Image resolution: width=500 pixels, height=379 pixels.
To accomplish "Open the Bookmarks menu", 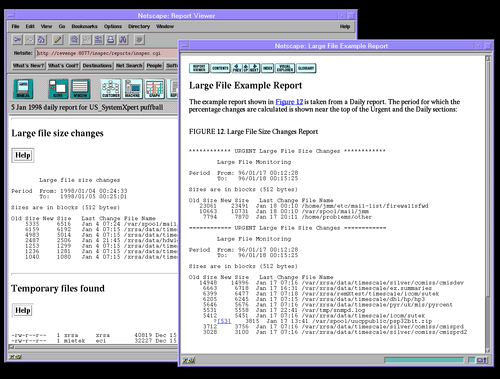I will (84, 26).
